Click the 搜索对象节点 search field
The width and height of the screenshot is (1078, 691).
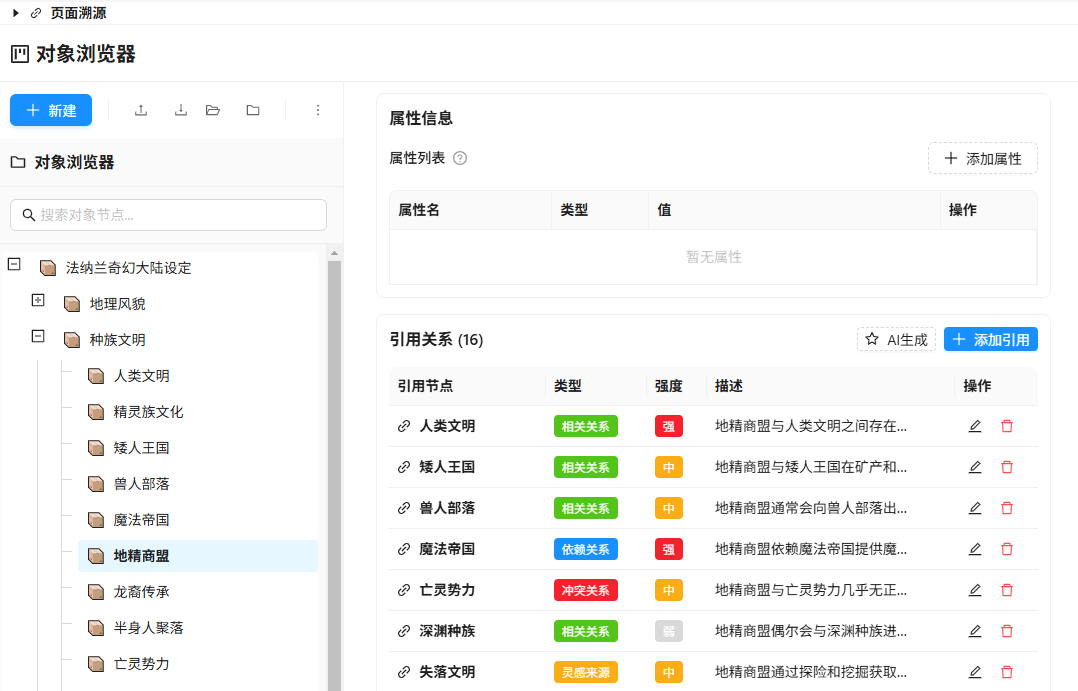168,215
